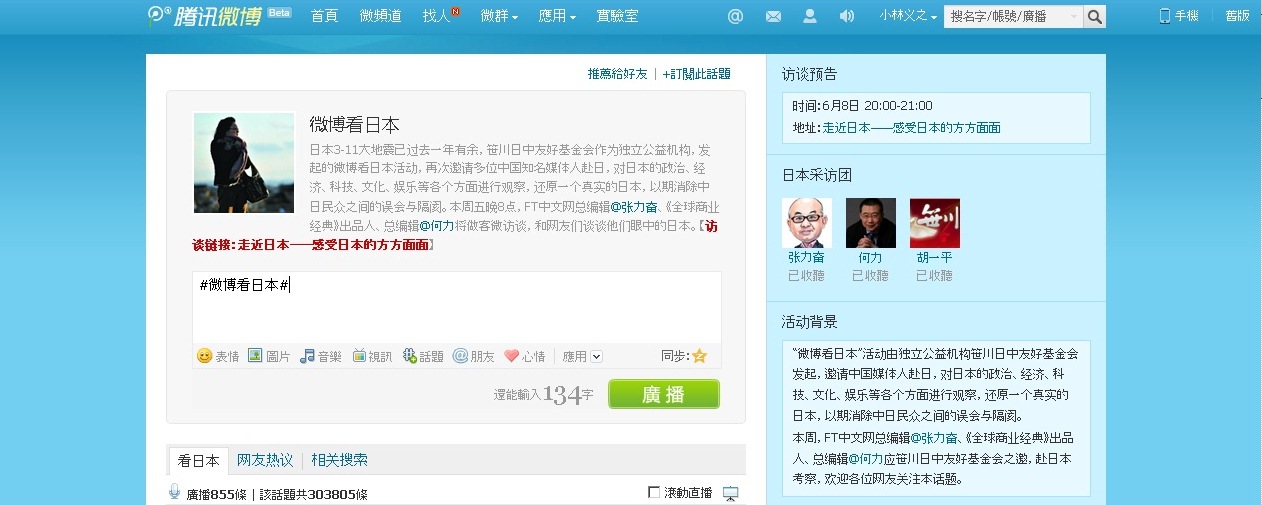Image resolution: width=1262 pixels, height=505 pixels.
Task: Click the 推薦給好友 link
Action: pyautogui.click(x=617, y=74)
